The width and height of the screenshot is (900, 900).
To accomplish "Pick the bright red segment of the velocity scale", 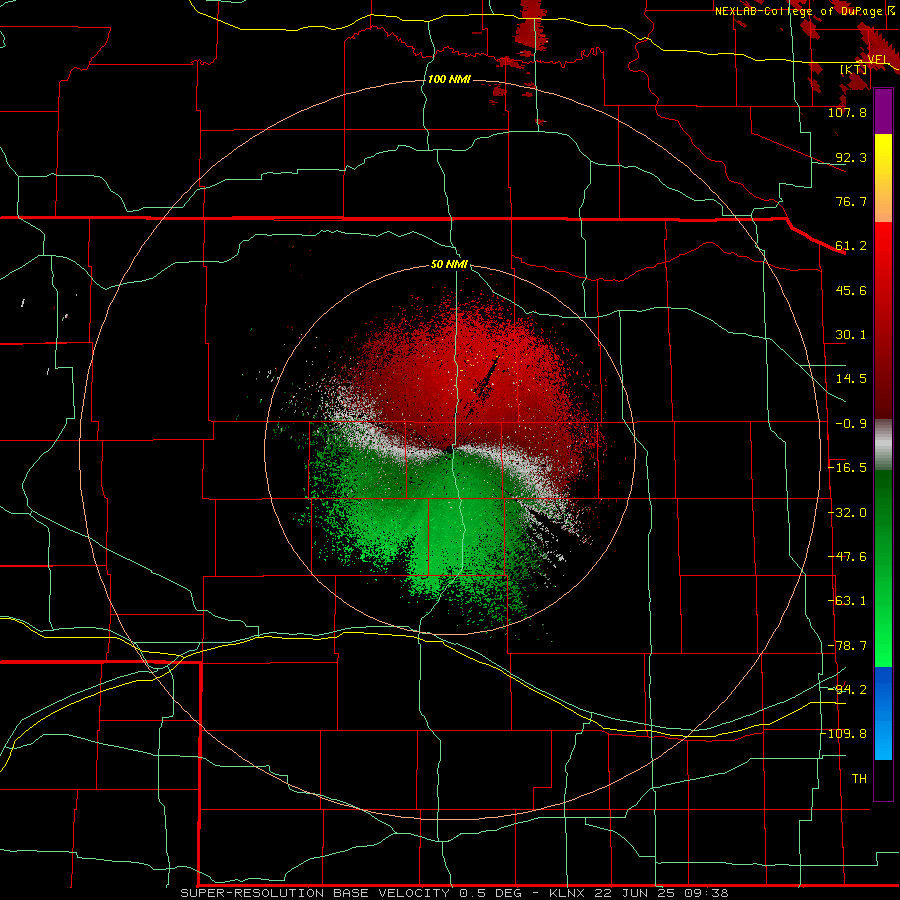I will 883,246.
